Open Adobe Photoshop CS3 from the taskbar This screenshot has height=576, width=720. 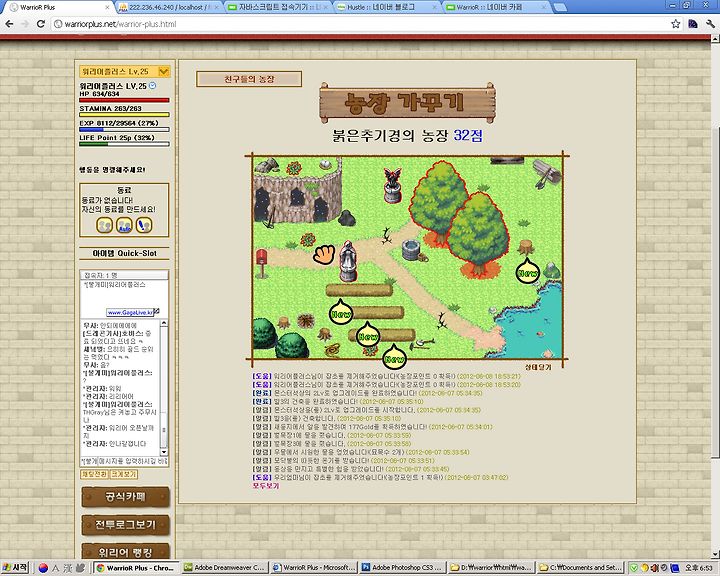point(402,568)
